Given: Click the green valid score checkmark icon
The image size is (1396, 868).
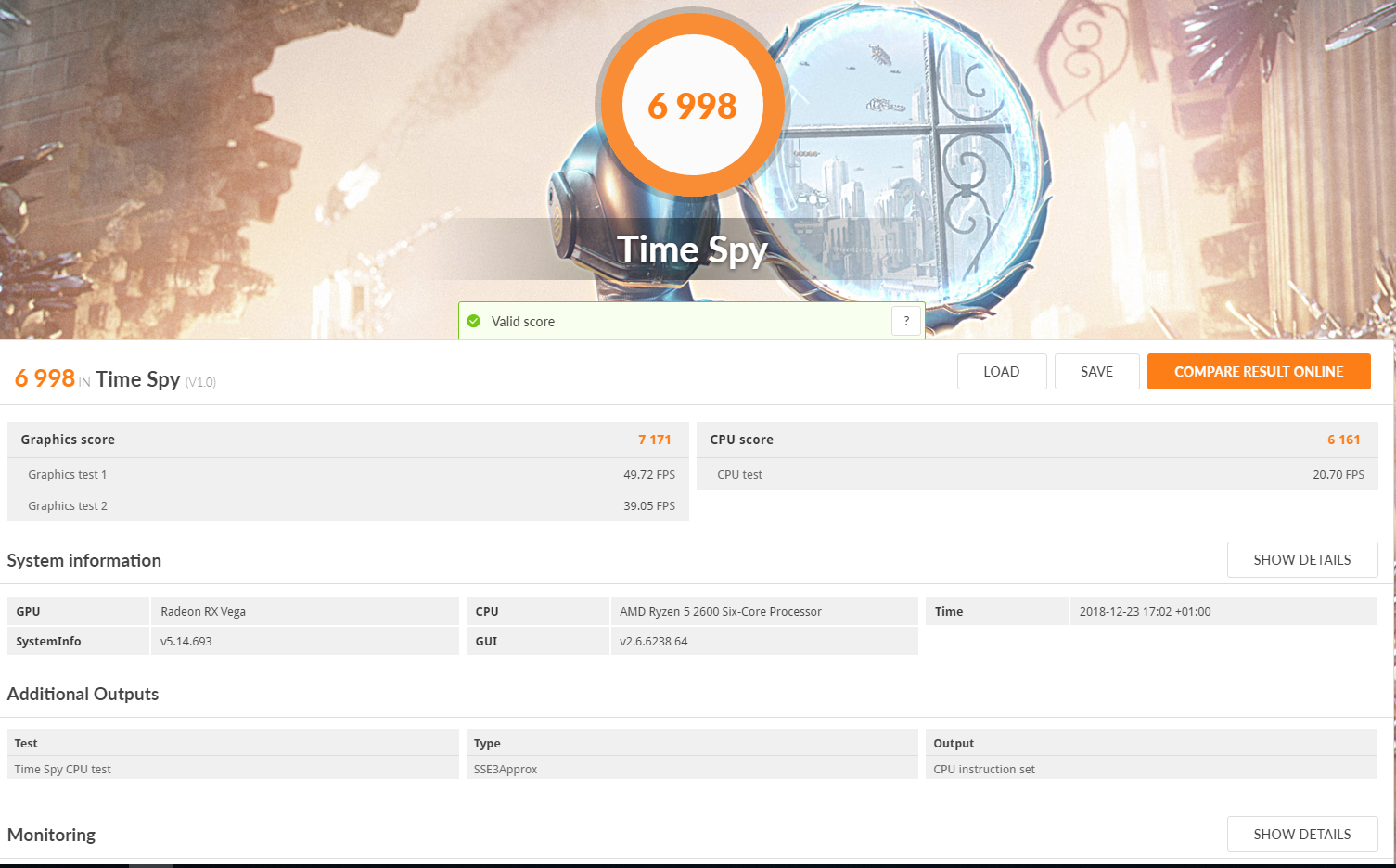Looking at the screenshot, I should click(x=474, y=321).
